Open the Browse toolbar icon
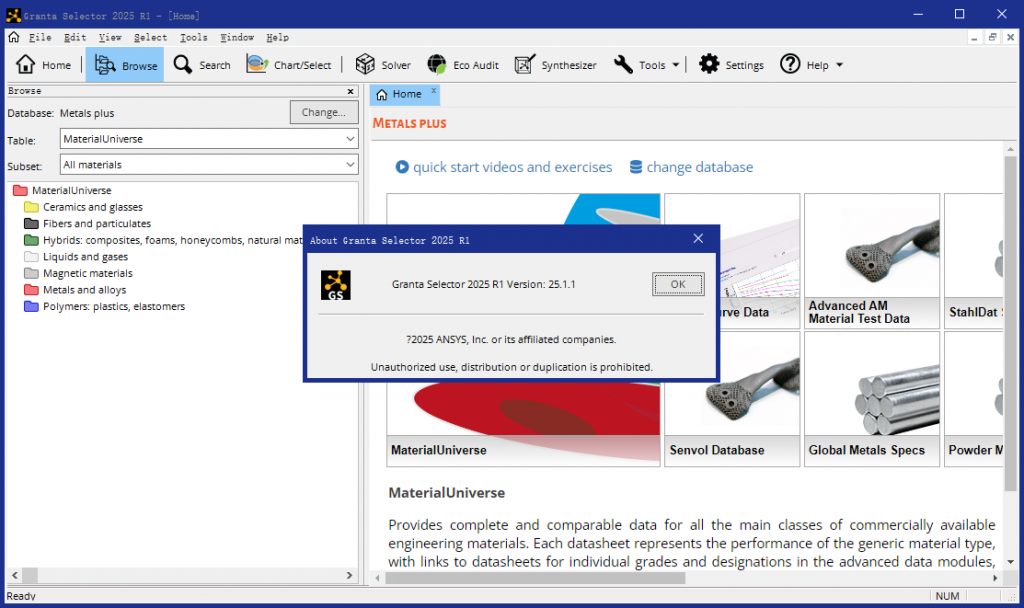This screenshot has height=608, width=1024. [x=105, y=65]
